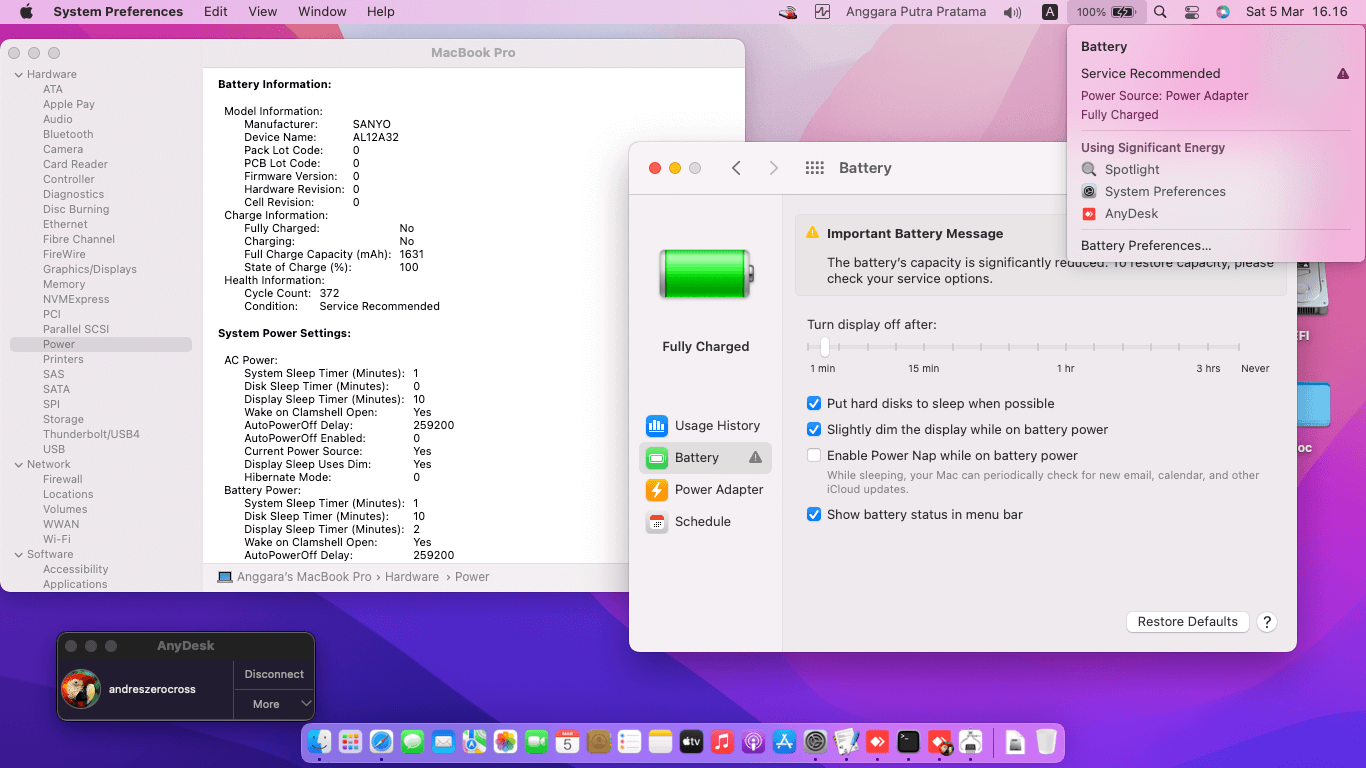Image resolution: width=1366 pixels, height=768 pixels.
Task: Click the forward arrow in Battery window
Action: [773, 168]
